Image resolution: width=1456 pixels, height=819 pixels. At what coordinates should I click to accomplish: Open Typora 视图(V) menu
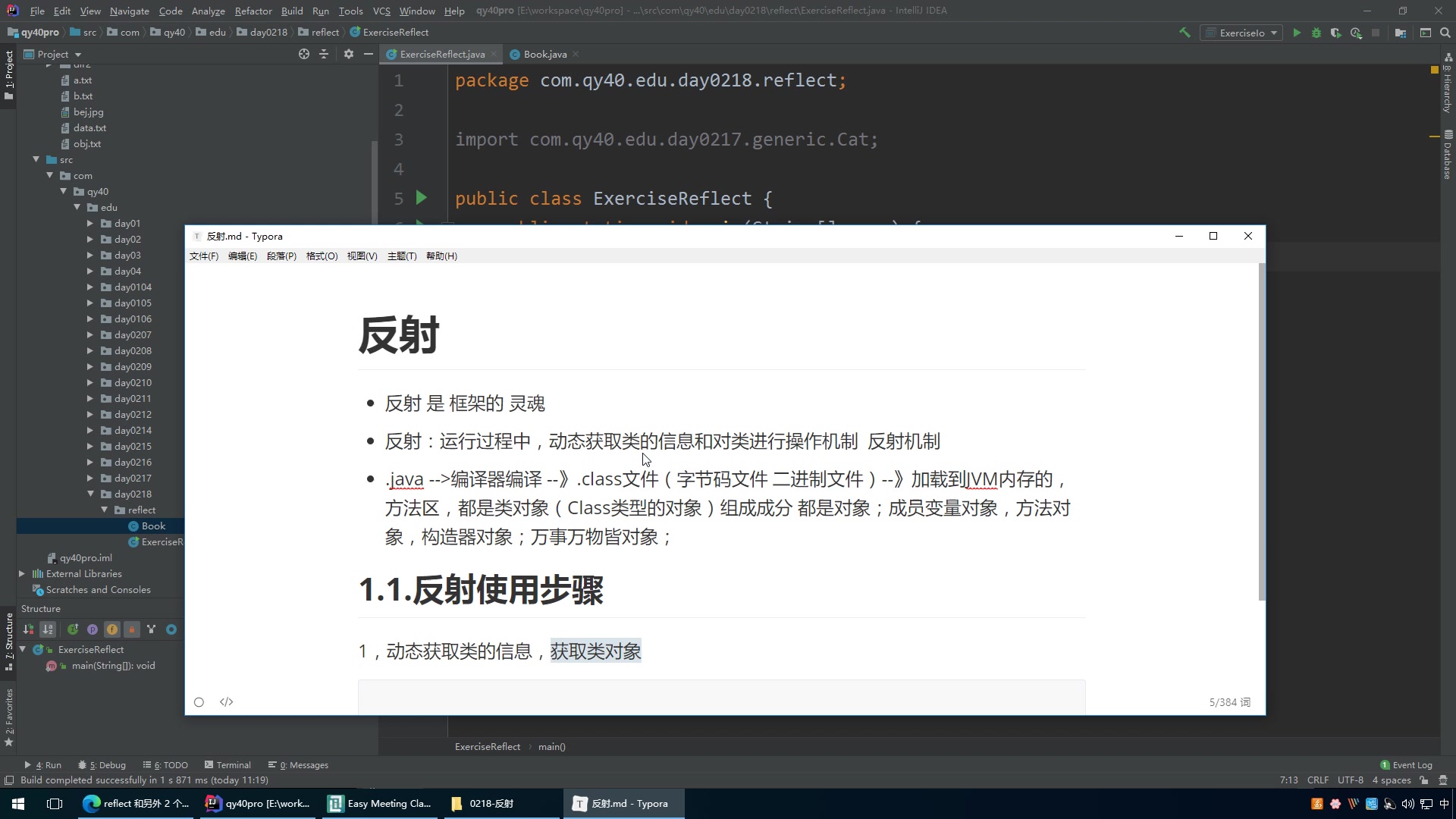[362, 256]
